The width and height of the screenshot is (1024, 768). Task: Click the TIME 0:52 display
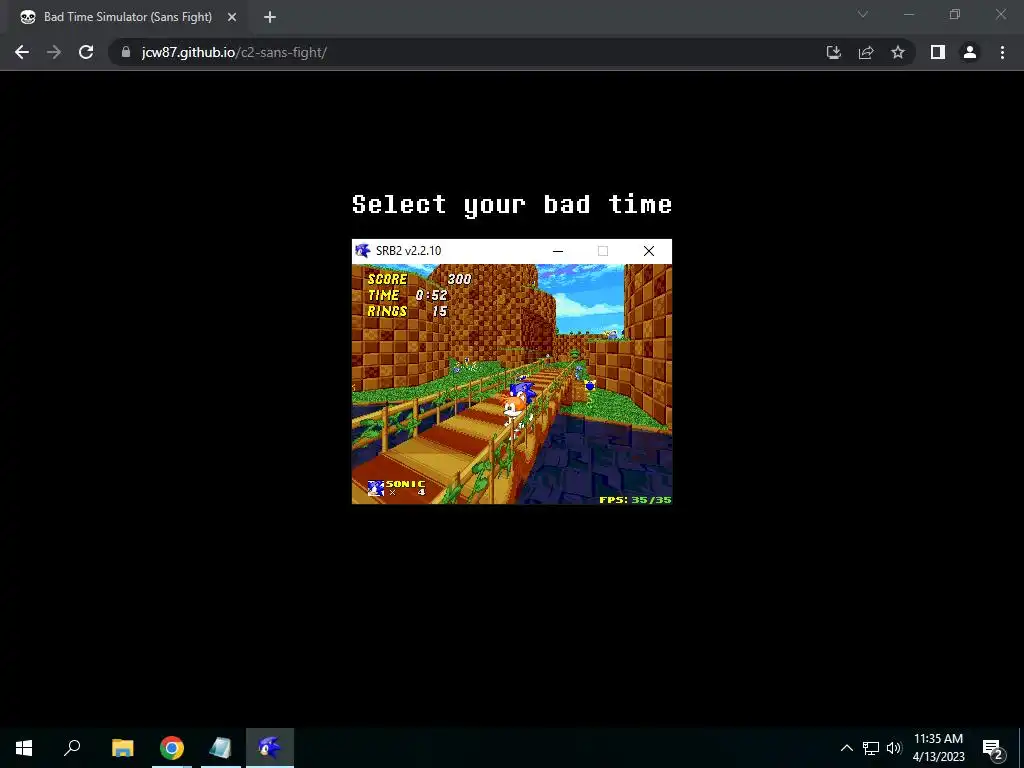[x=407, y=295]
